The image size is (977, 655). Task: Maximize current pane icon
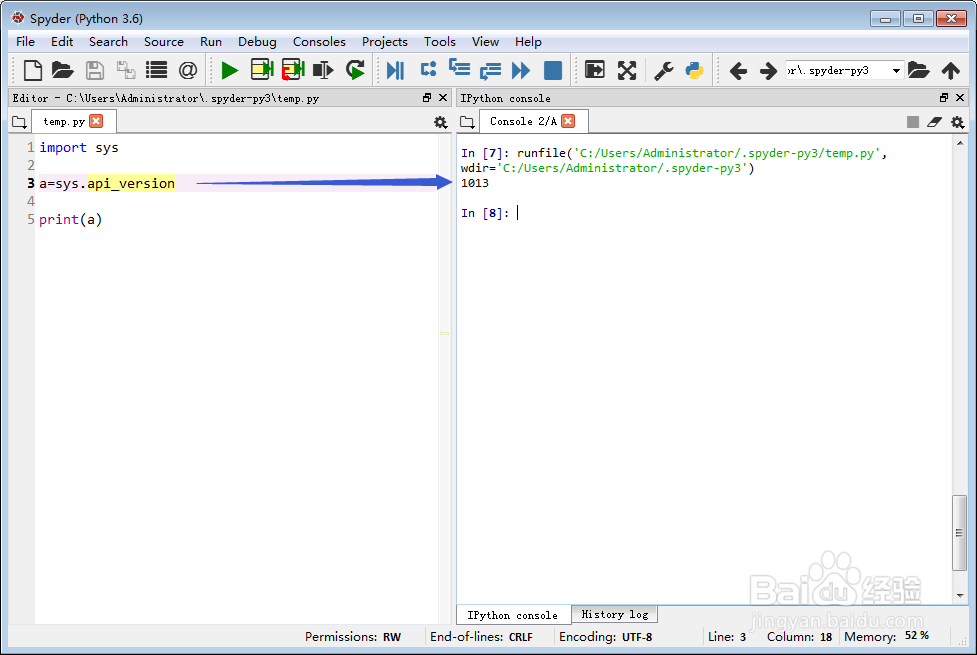[x=595, y=69]
